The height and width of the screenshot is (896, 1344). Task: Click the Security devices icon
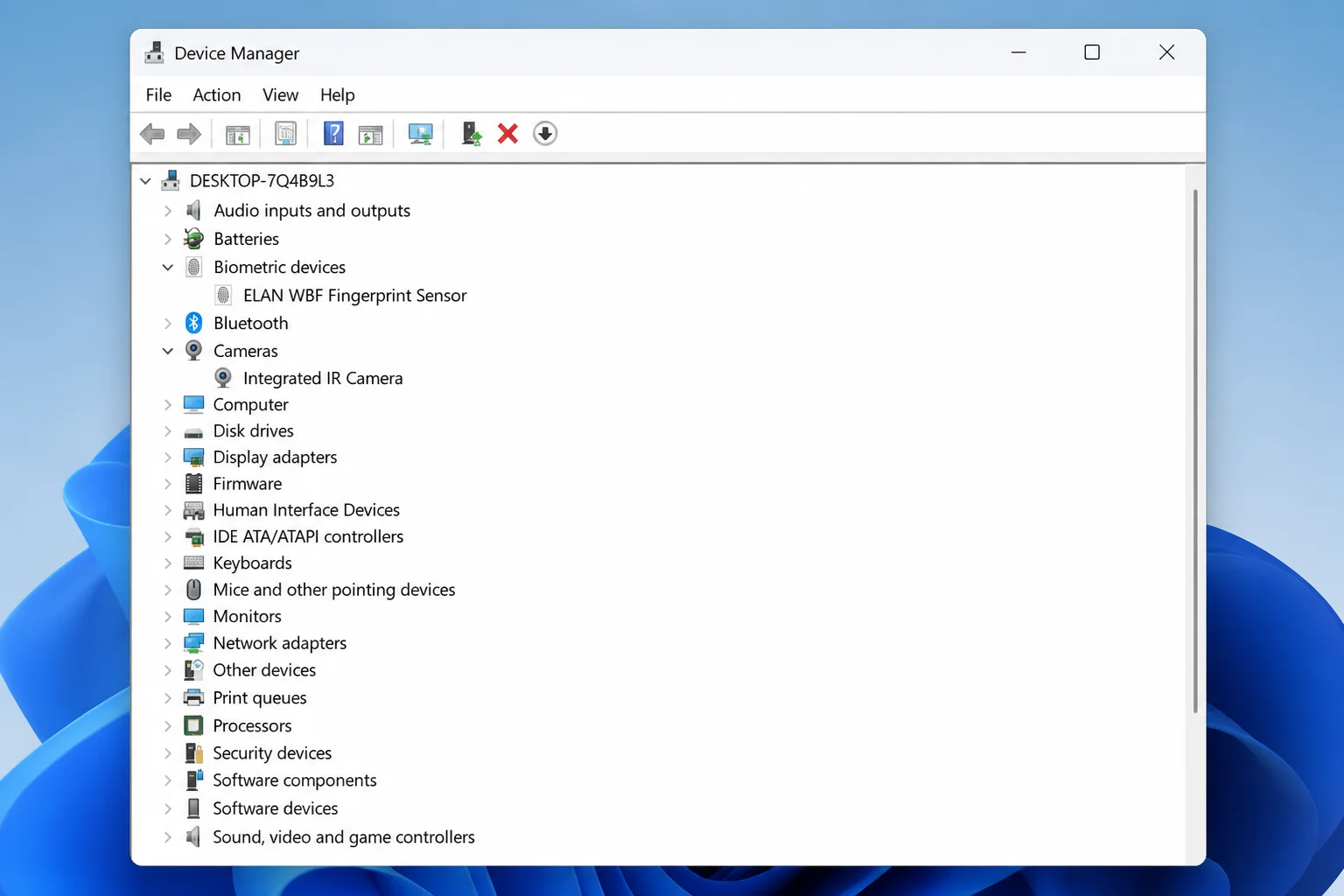pyautogui.click(x=193, y=752)
